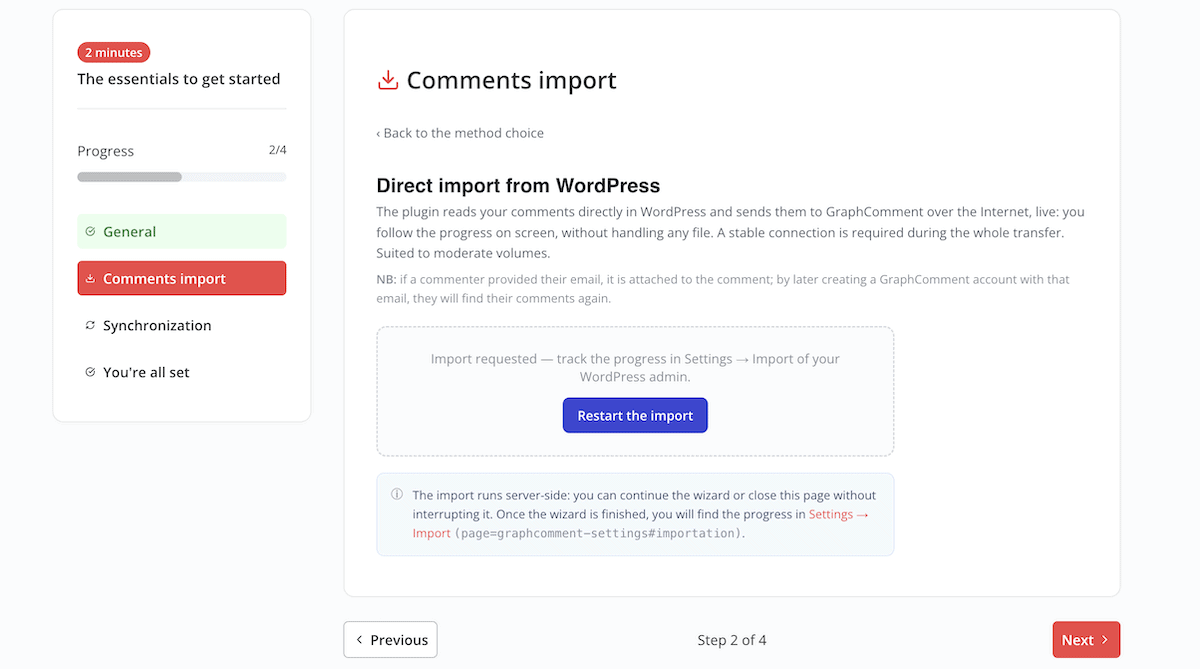Viewport: 1200px width, 669px height.
Task: Click the 2/4 progress count
Action: (x=277, y=150)
